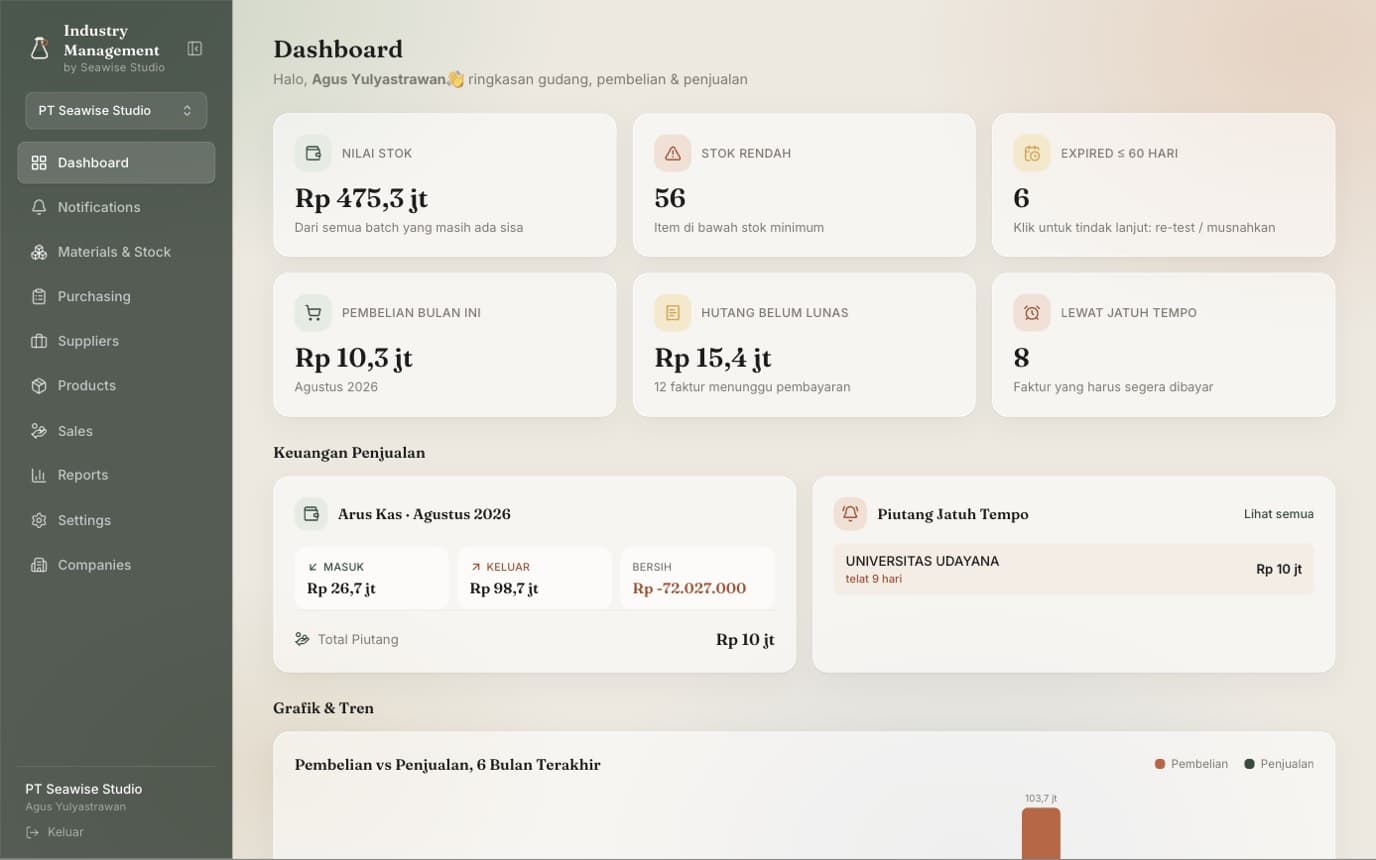Click the Keluar Rp 98,7 jt tile
Screen dimensions: 1376x860
click(x=534, y=578)
